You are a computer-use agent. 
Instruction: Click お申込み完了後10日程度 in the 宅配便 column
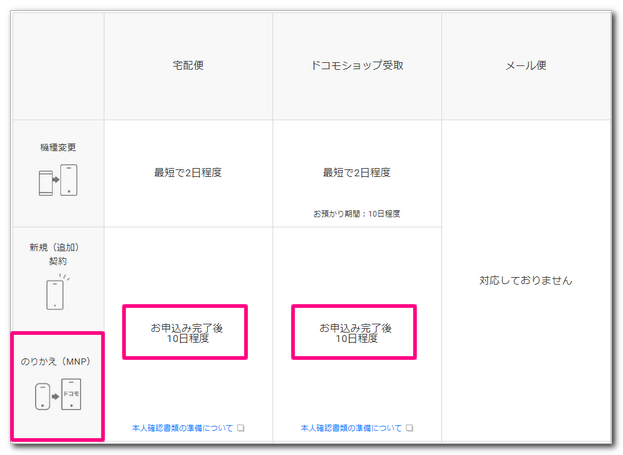tap(187, 333)
